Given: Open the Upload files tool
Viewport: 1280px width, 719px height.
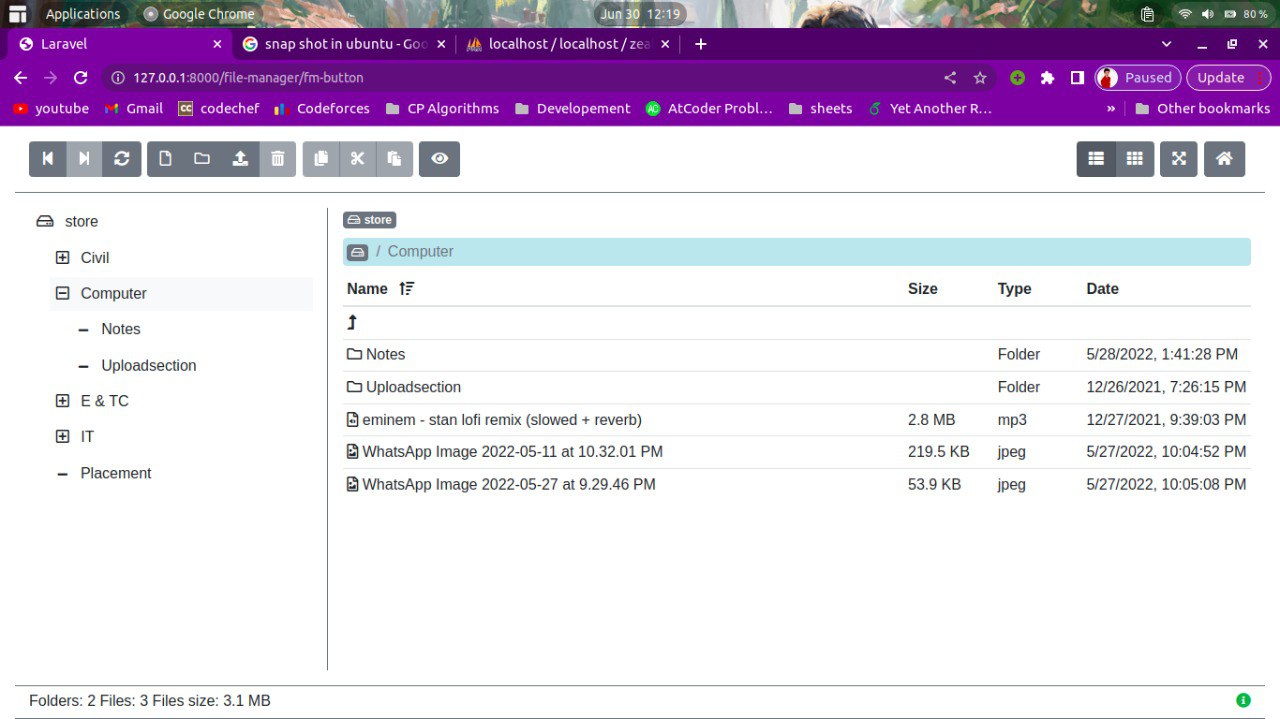Looking at the screenshot, I should pos(240,158).
